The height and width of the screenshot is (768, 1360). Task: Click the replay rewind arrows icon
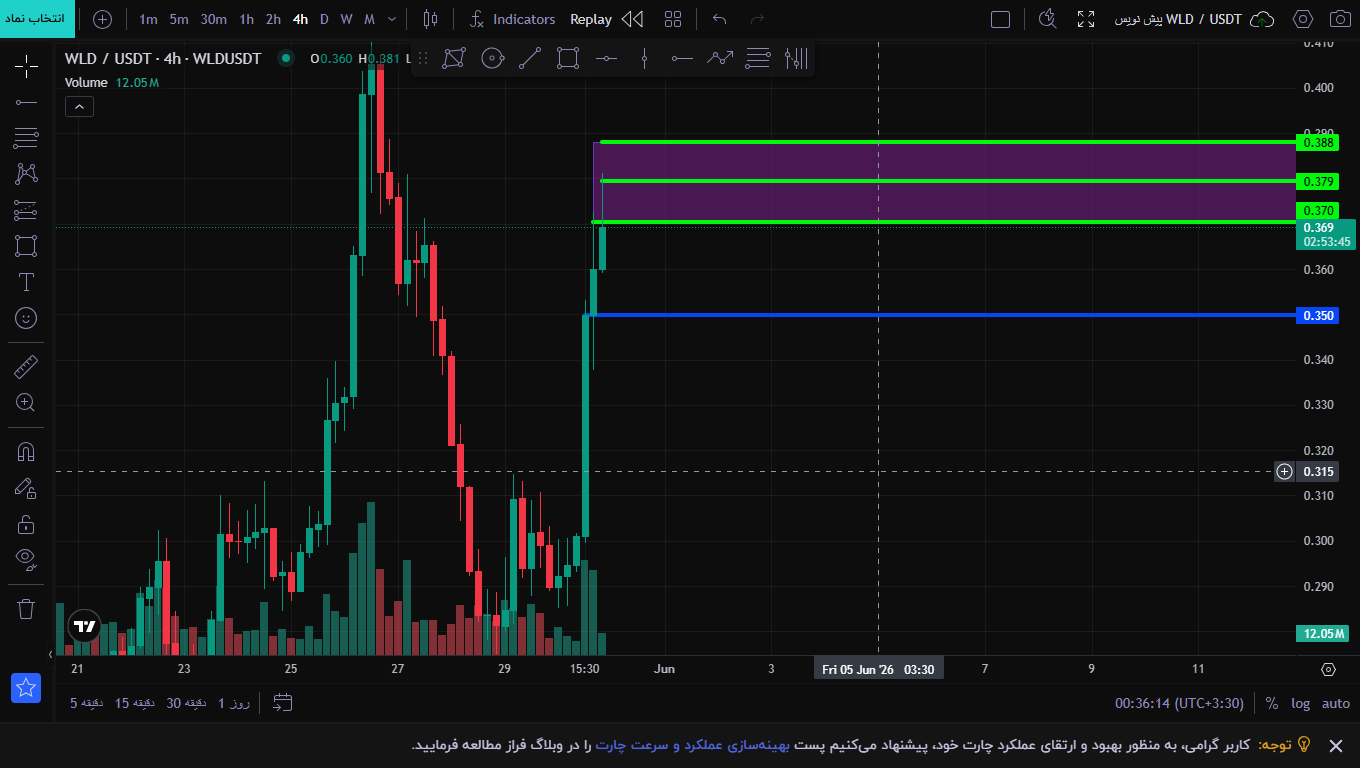(632, 19)
